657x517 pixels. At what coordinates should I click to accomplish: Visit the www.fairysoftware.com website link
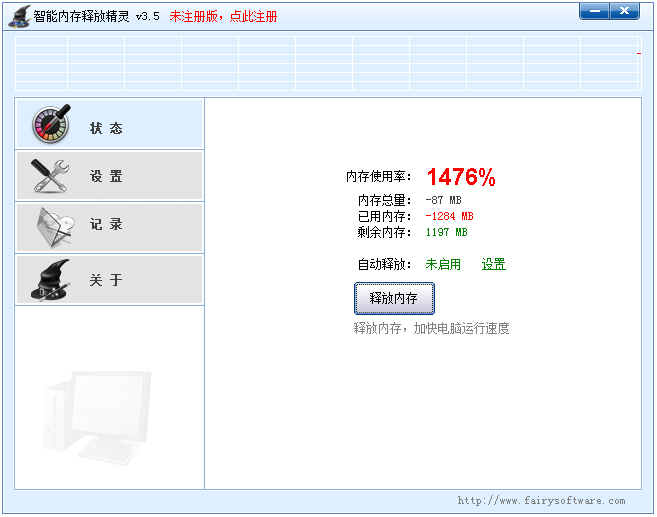point(541,501)
